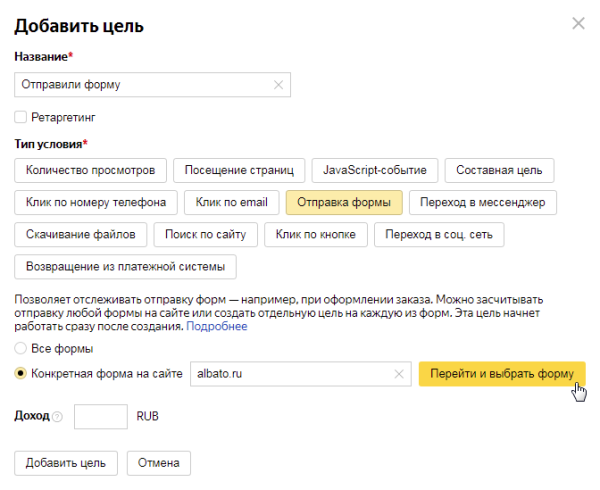Choose JavaScript-событие condition type

[375, 170]
